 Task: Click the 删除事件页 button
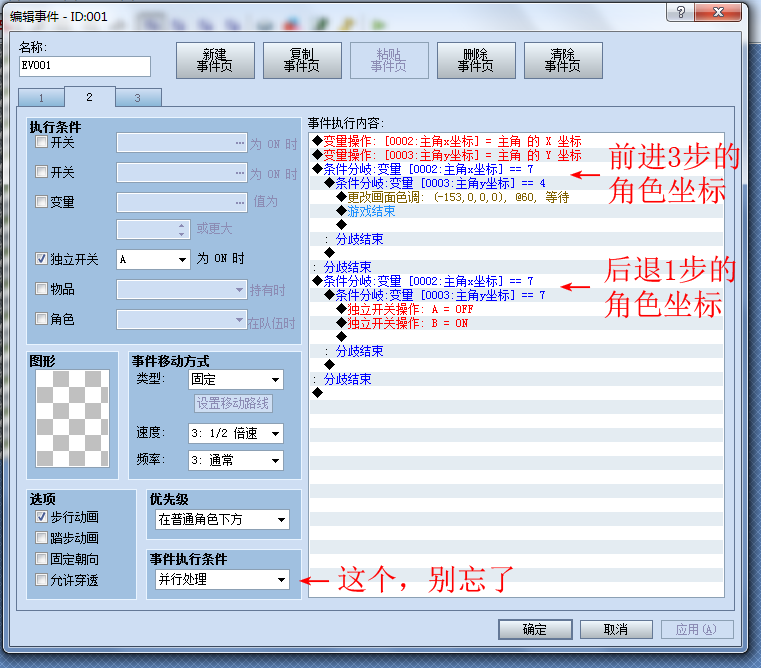tap(476, 60)
